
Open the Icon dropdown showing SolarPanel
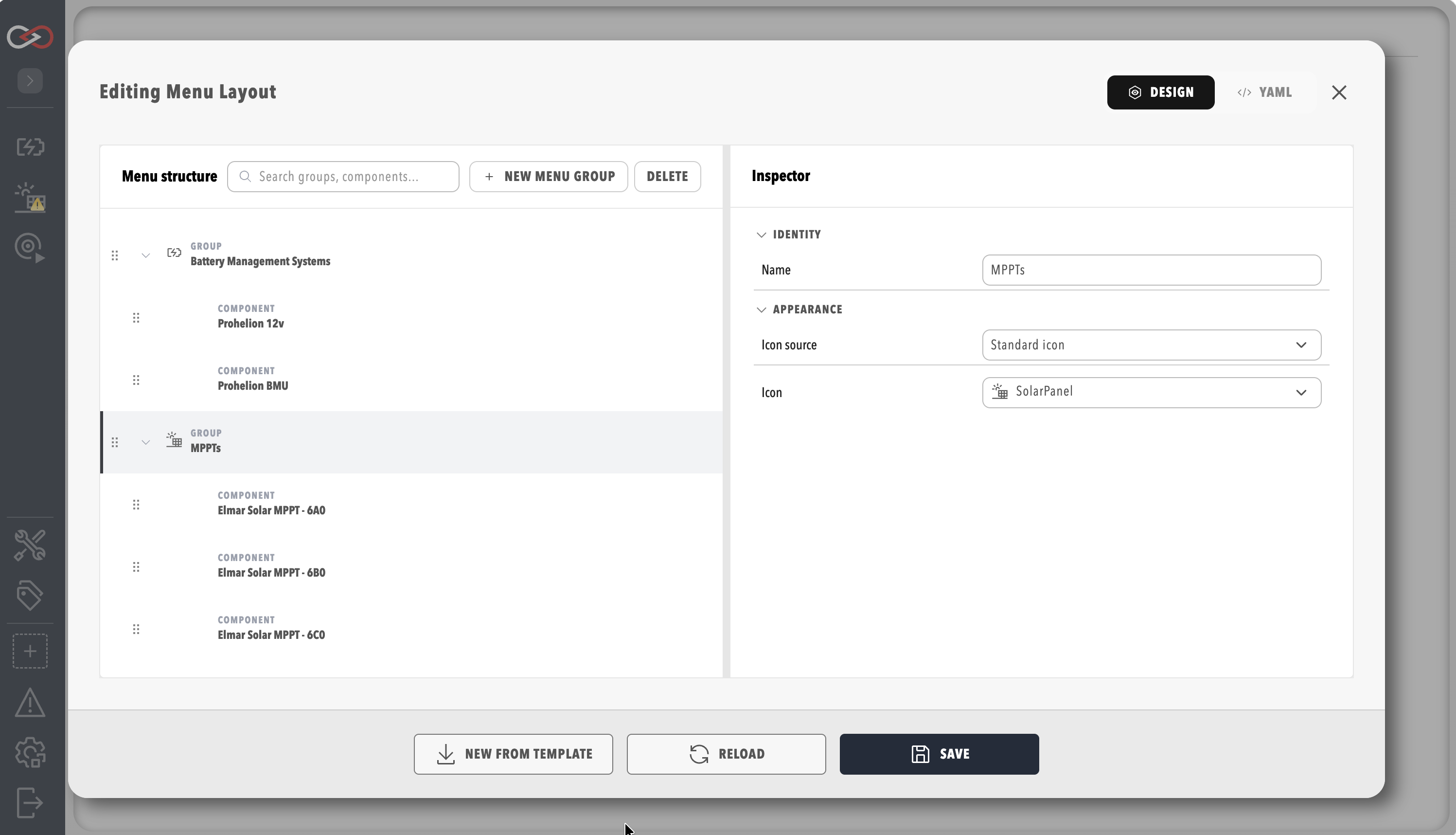coord(1151,392)
